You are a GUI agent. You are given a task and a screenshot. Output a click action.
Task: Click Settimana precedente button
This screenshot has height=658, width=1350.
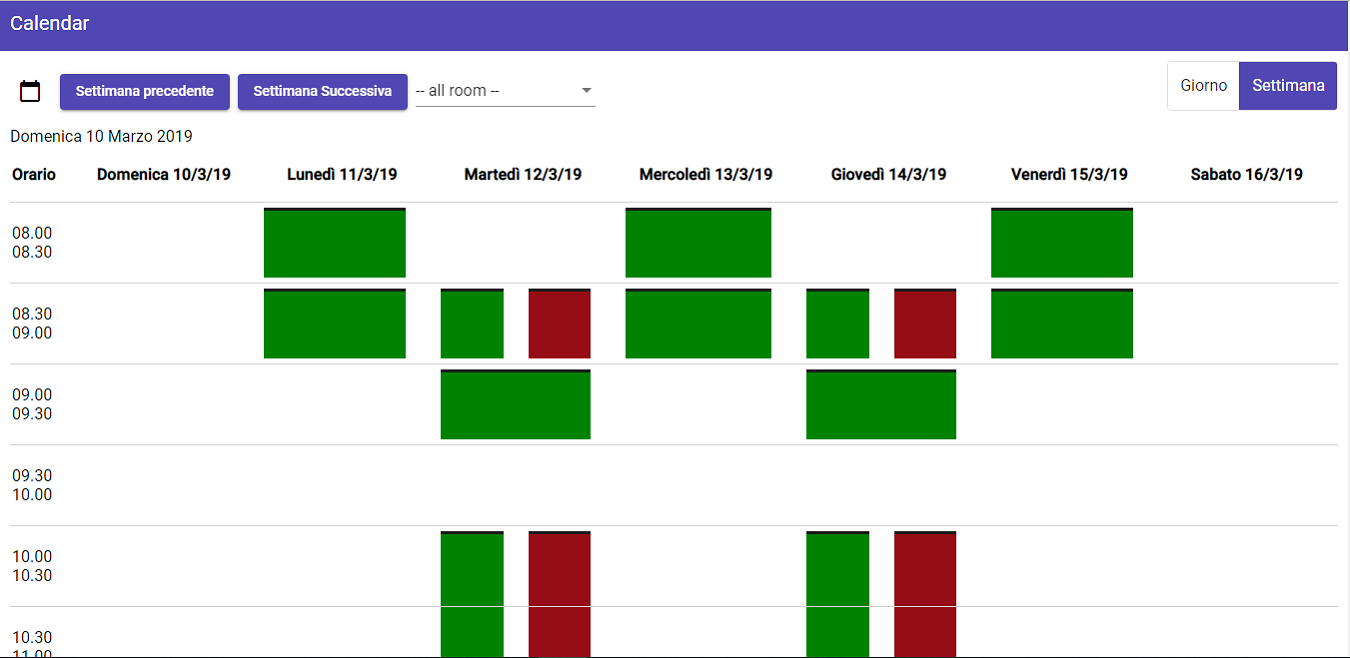(x=144, y=91)
